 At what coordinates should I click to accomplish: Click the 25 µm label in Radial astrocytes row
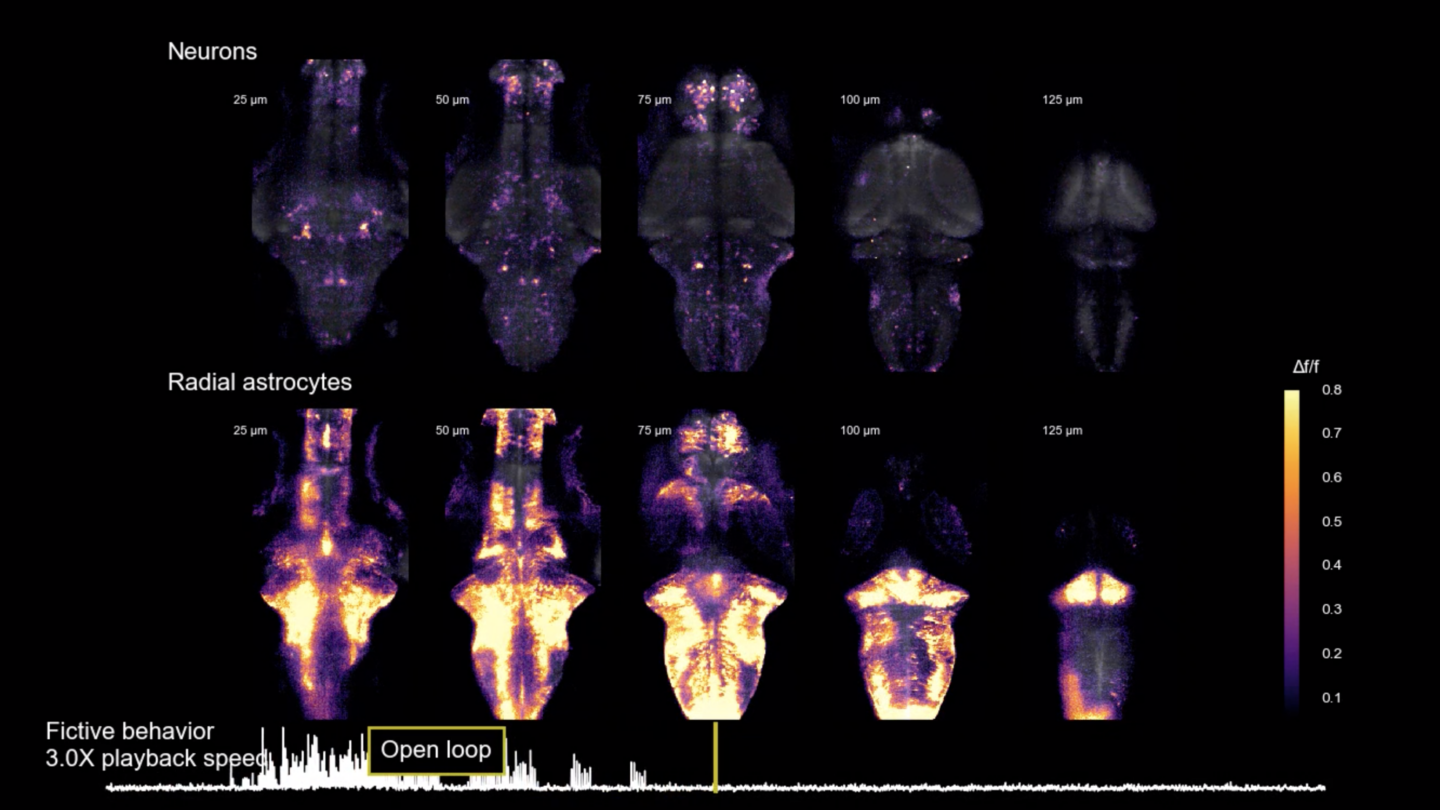250,431
